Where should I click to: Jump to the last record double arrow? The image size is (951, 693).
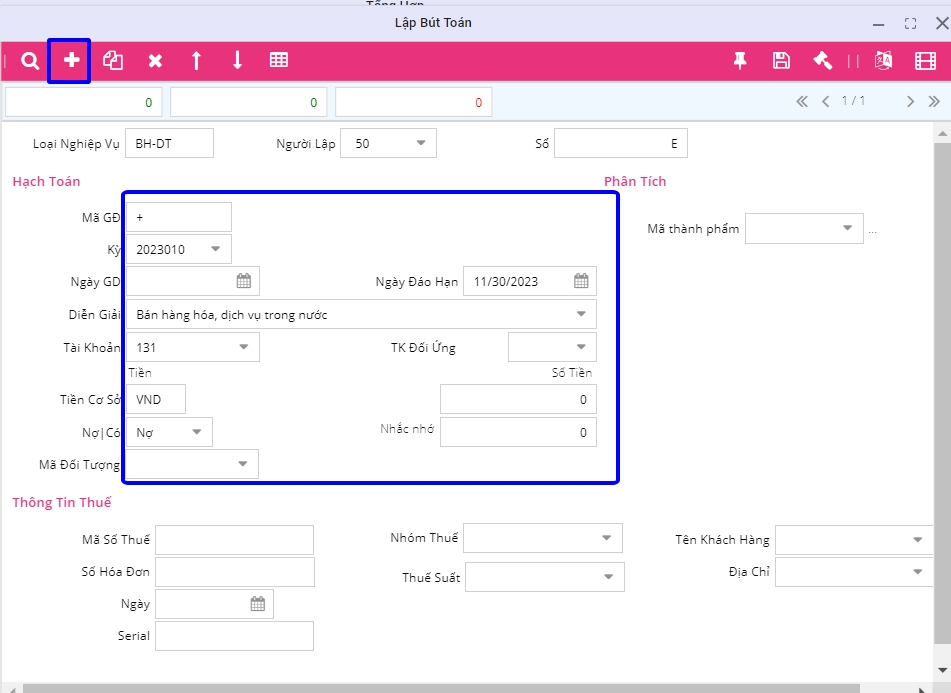[x=934, y=101]
